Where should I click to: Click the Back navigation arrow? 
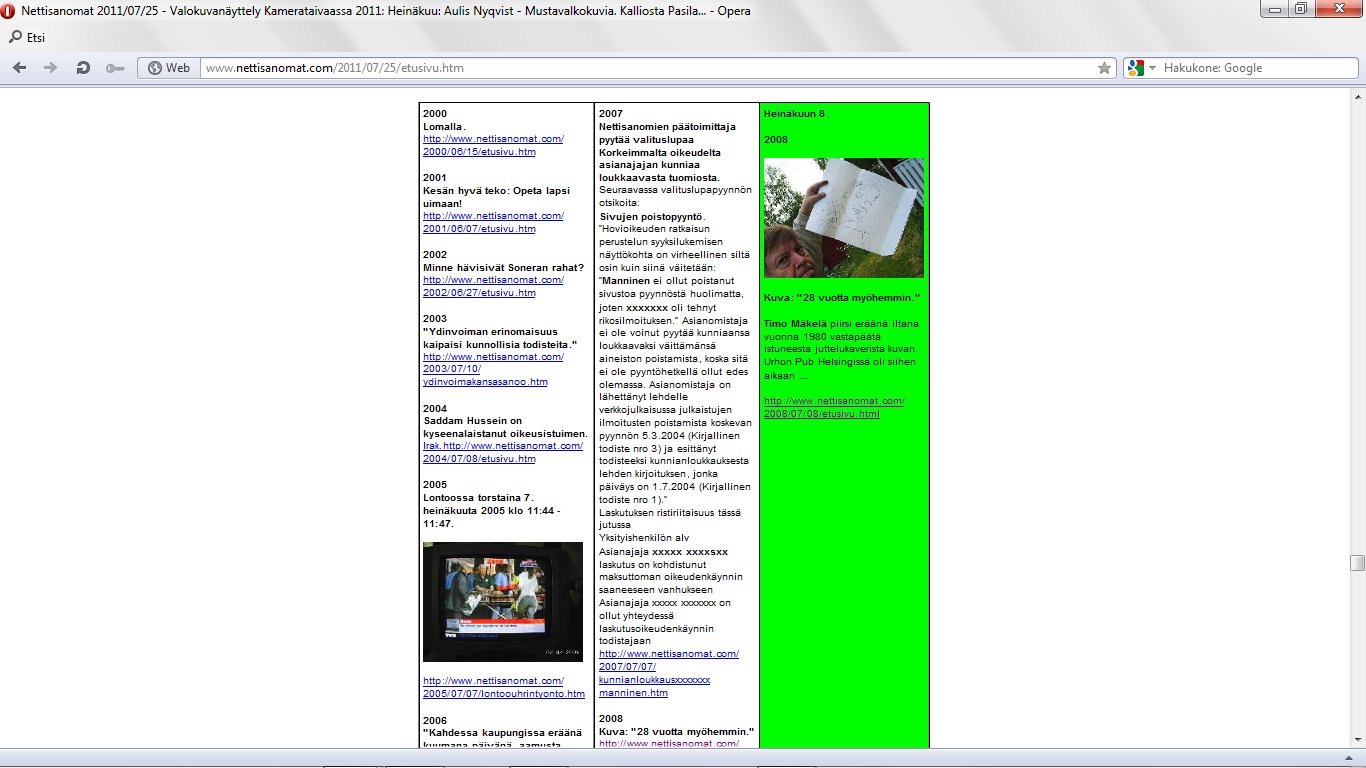[19, 68]
